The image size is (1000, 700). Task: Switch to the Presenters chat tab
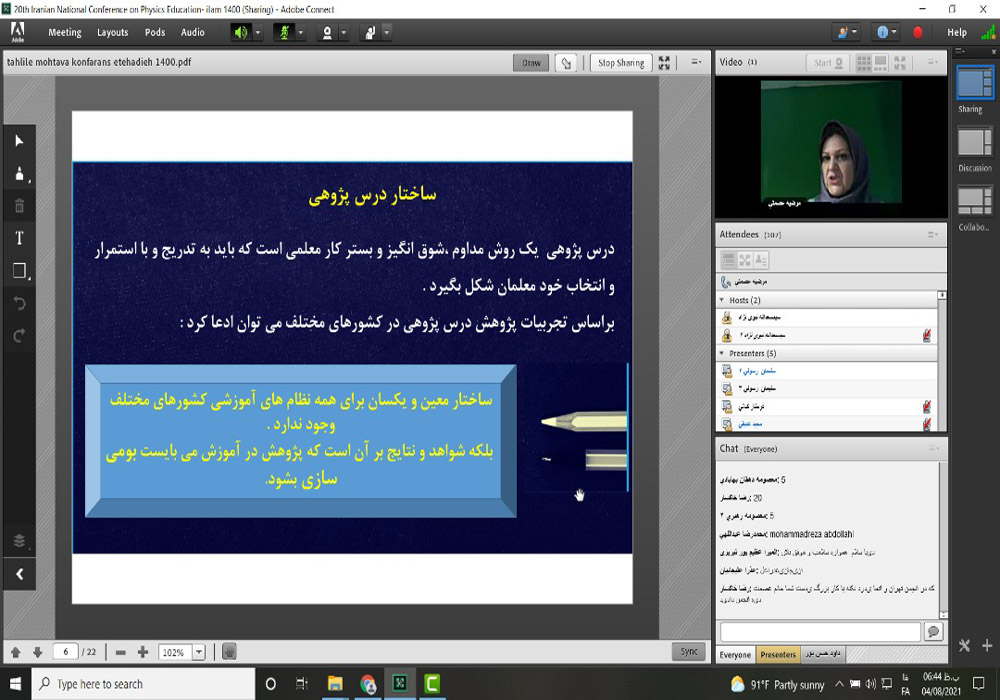pos(778,655)
